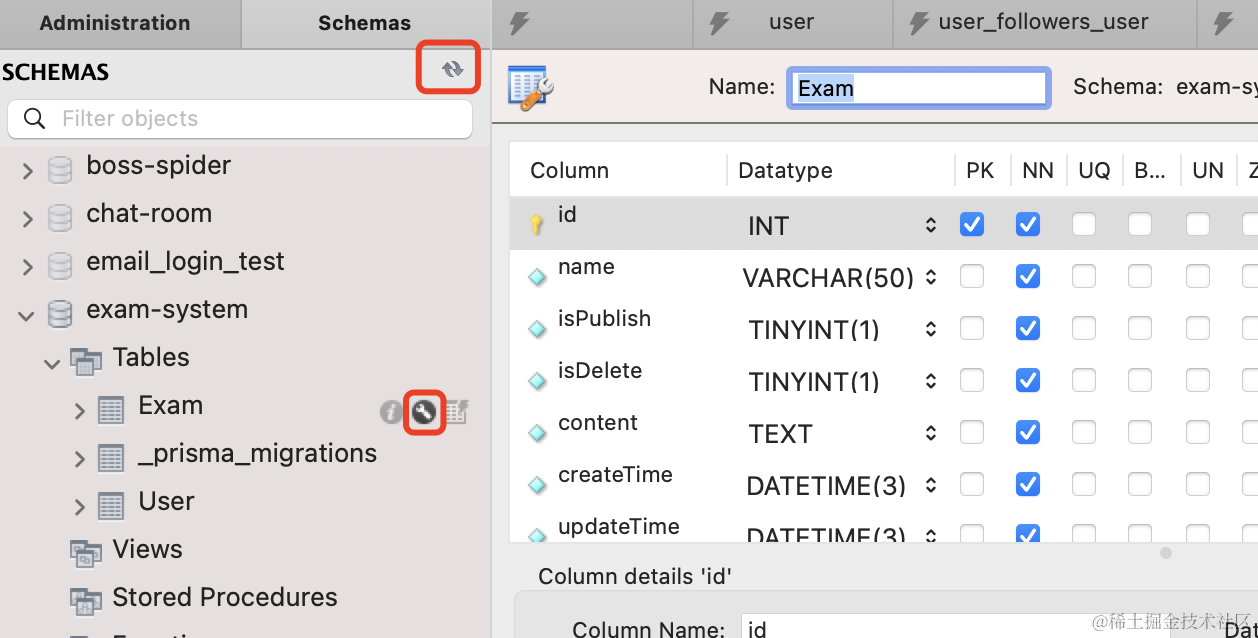Open the Exam table wrench editor icon
1258x638 pixels.
point(424,411)
